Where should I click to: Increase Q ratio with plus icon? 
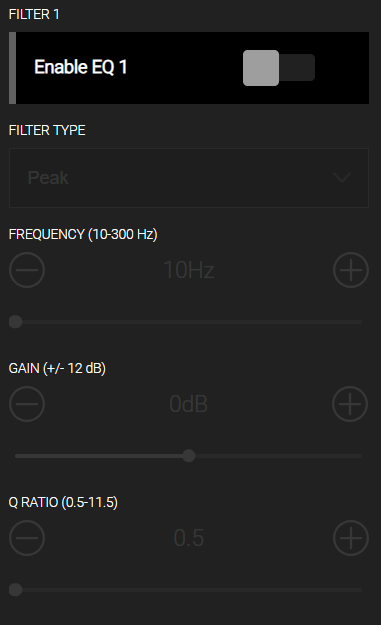(x=351, y=538)
